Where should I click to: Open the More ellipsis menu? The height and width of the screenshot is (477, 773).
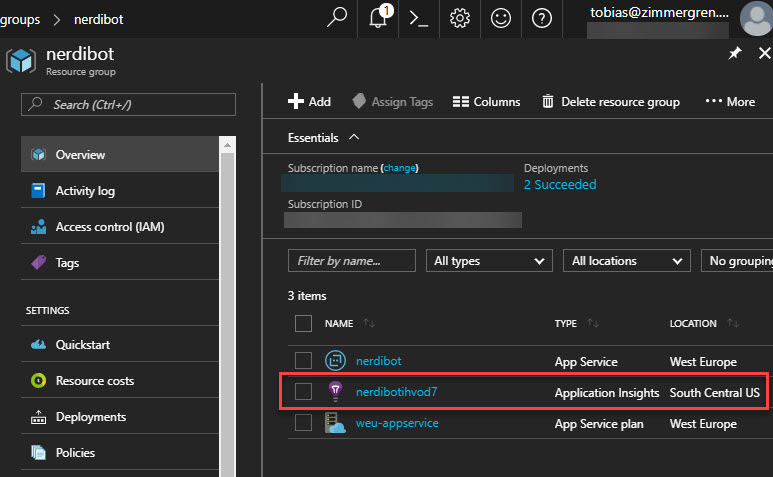coord(730,102)
